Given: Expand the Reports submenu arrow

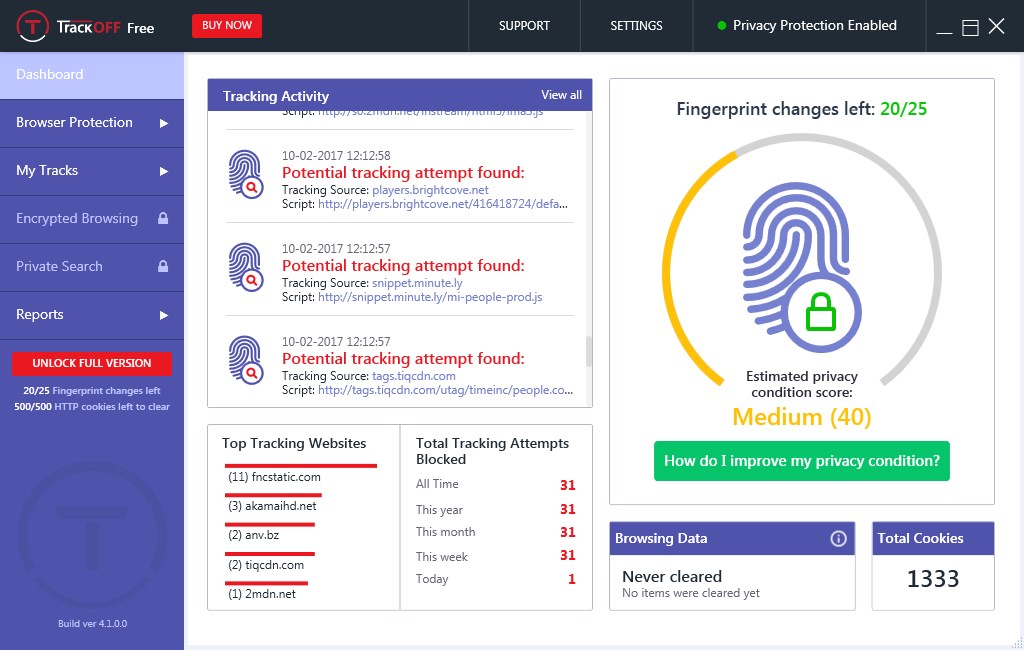Looking at the screenshot, I should 164,315.
